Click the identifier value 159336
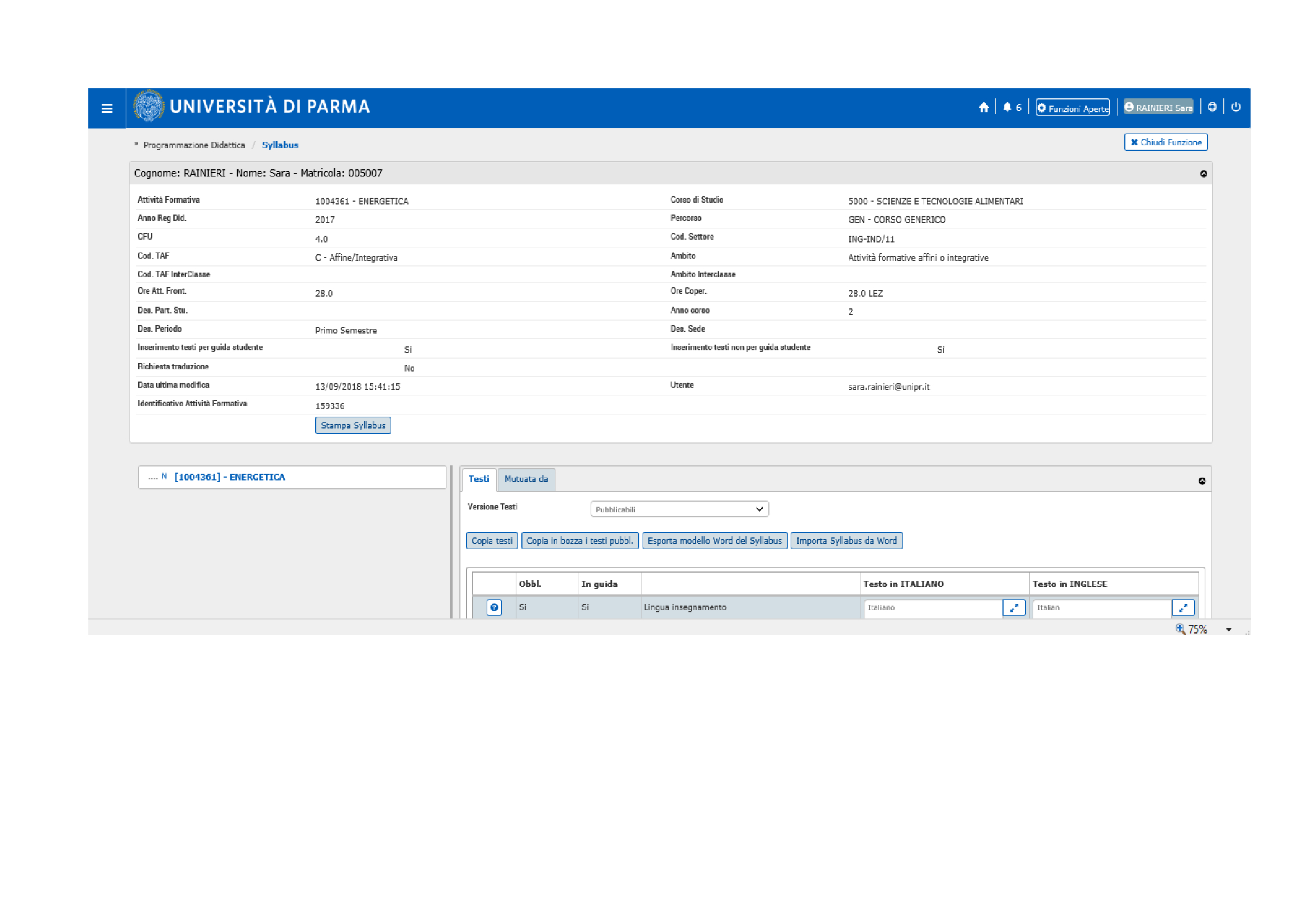 pos(330,406)
